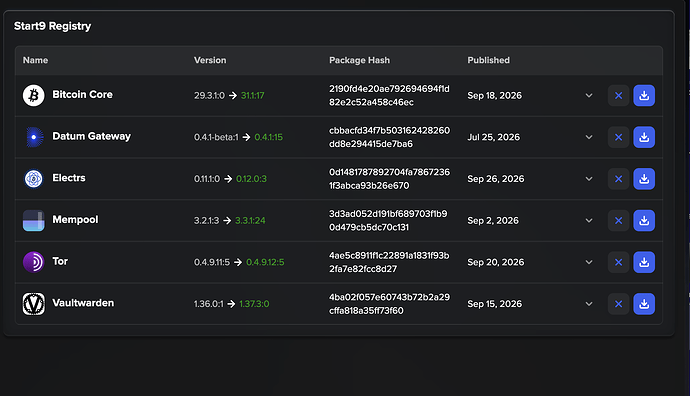Click the Sep 15, 2026 published date
This screenshot has width=690, height=396.
tap(494, 304)
